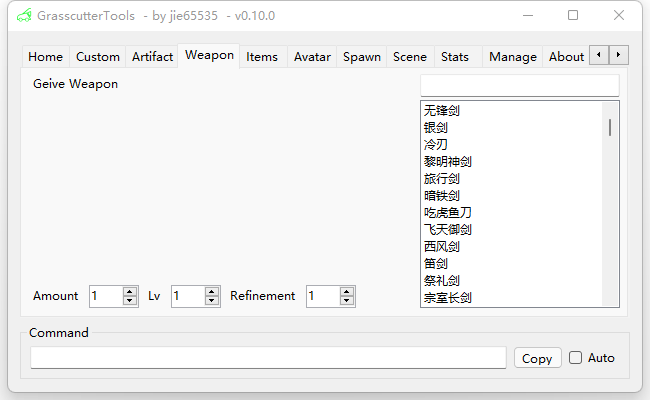Enable the Auto checkbox
The height and width of the screenshot is (400, 650).
coord(575,357)
